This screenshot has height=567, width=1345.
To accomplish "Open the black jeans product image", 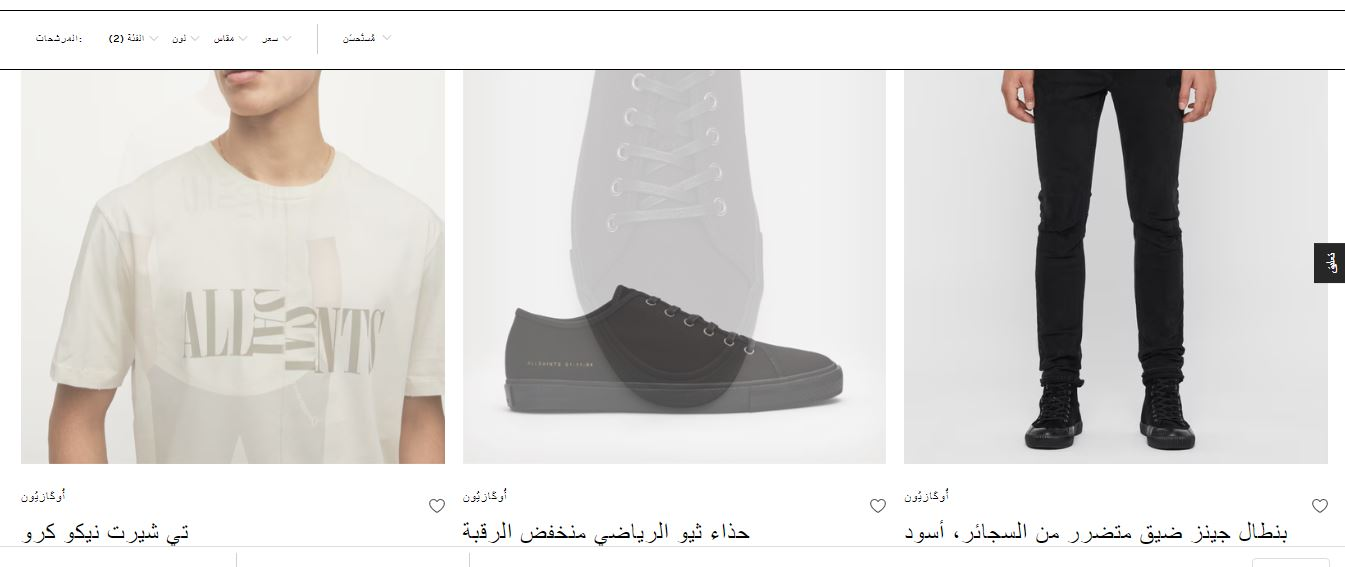I will (x=1116, y=267).
